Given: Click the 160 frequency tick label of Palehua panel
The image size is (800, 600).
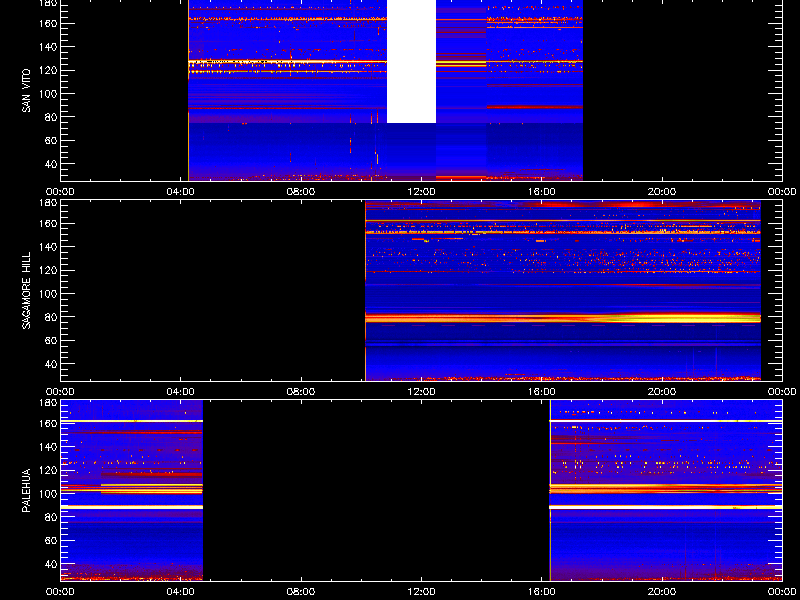Looking at the screenshot, I should tap(48, 423).
